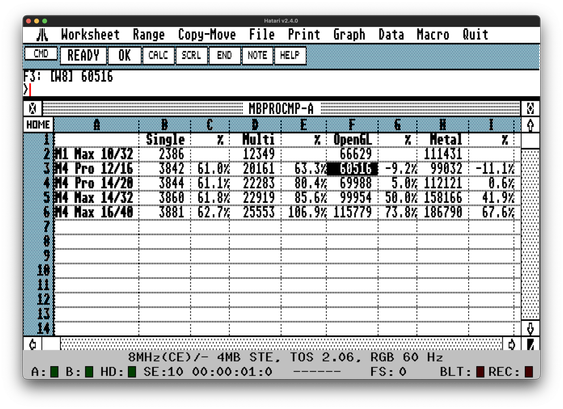Click the HOME button in grid corner
The height and width of the screenshot is (409, 563).
tap(38, 125)
